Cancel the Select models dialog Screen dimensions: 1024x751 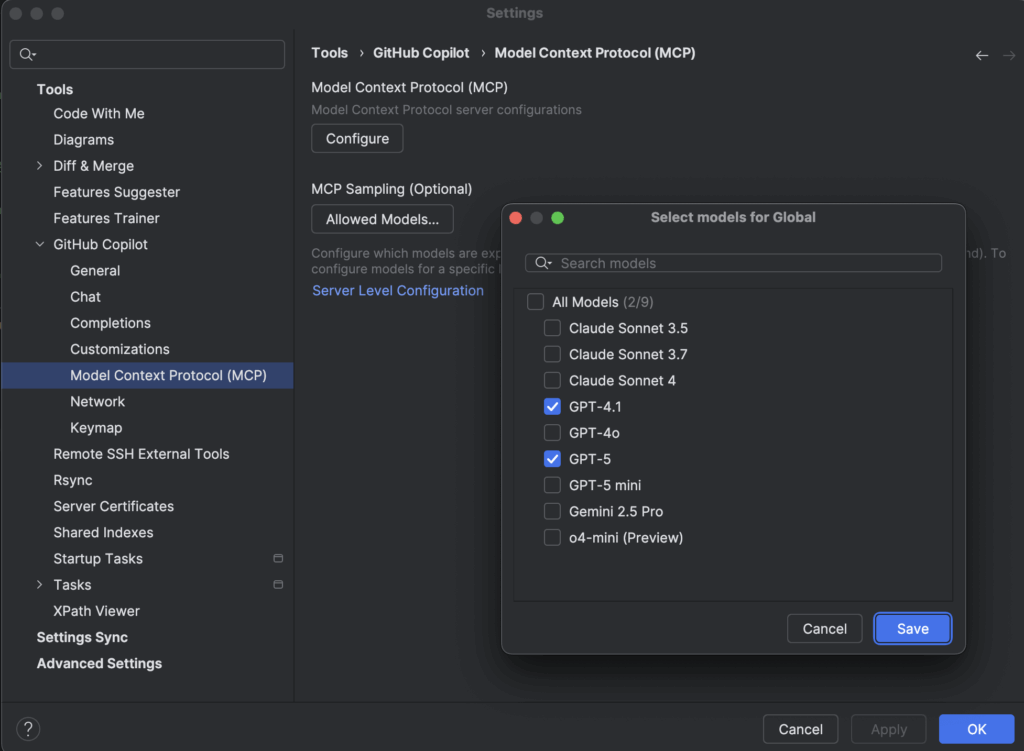(824, 628)
